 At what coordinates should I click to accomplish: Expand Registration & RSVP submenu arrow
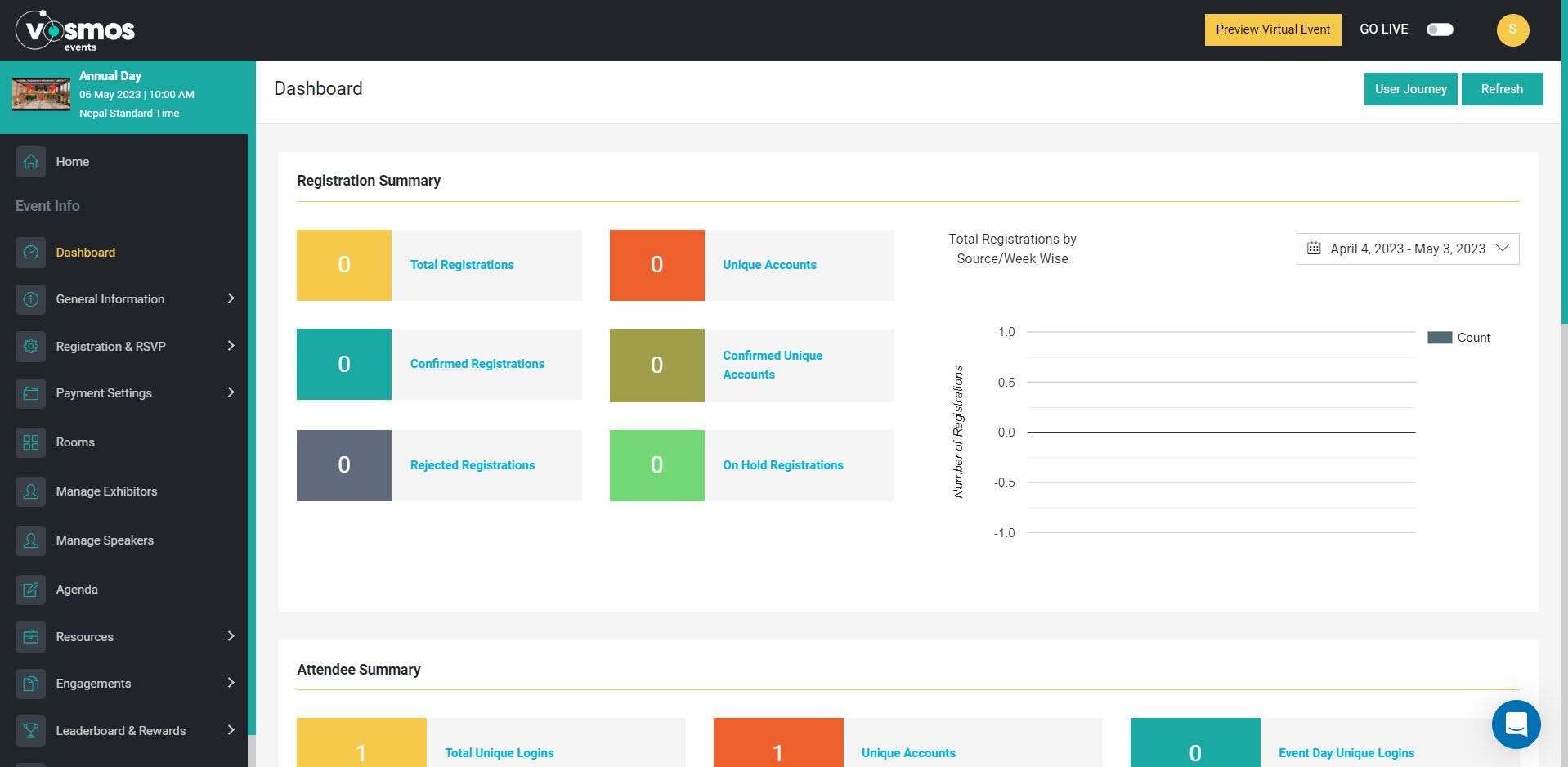[x=231, y=346]
